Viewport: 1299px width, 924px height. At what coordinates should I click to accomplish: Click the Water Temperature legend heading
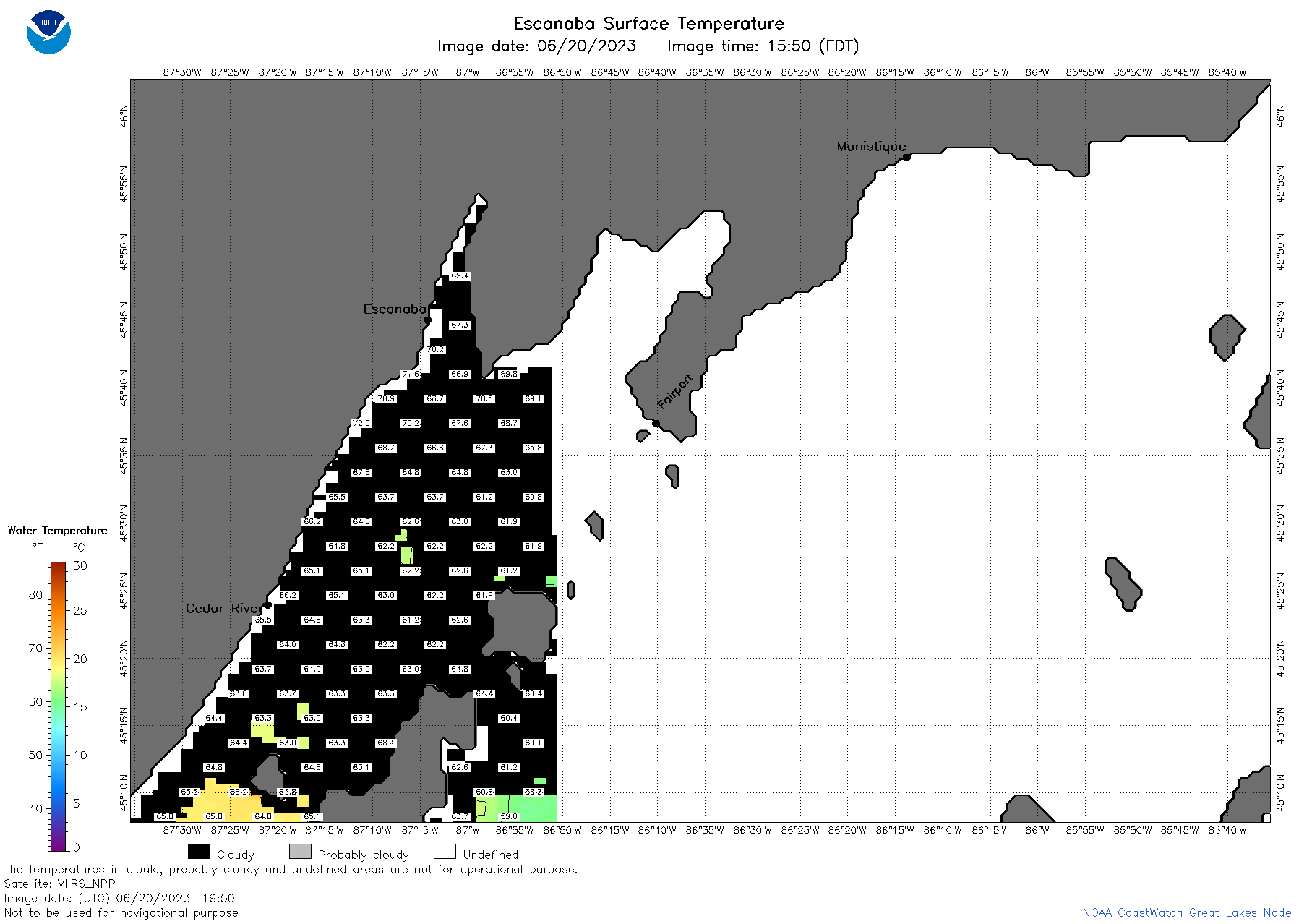tap(57, 531)
